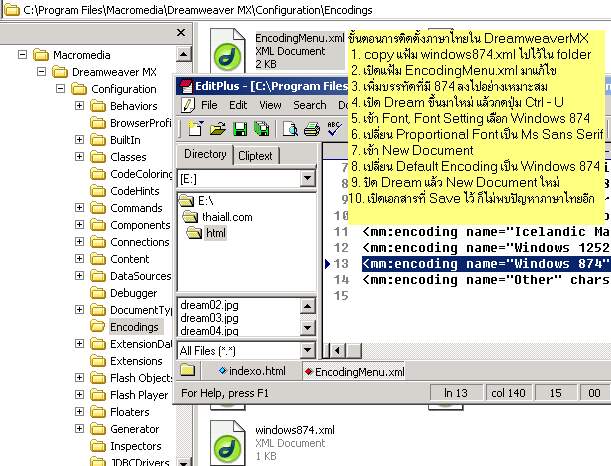Expand the Behaviors folder node

tap(79, 106)
